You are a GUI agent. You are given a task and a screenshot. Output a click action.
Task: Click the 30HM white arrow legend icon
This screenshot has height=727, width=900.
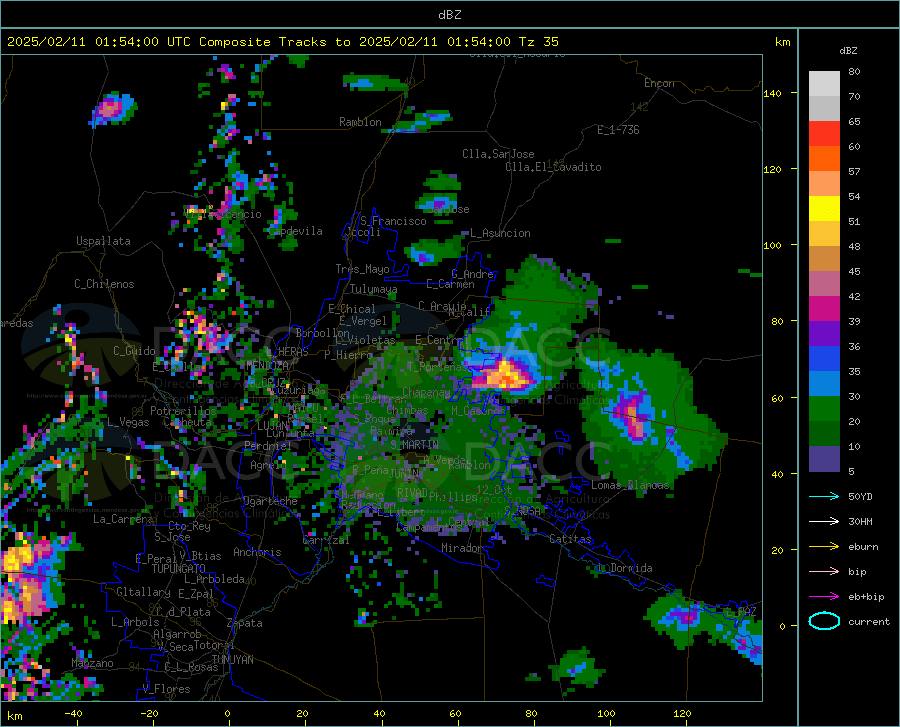(x=824, y=522)
